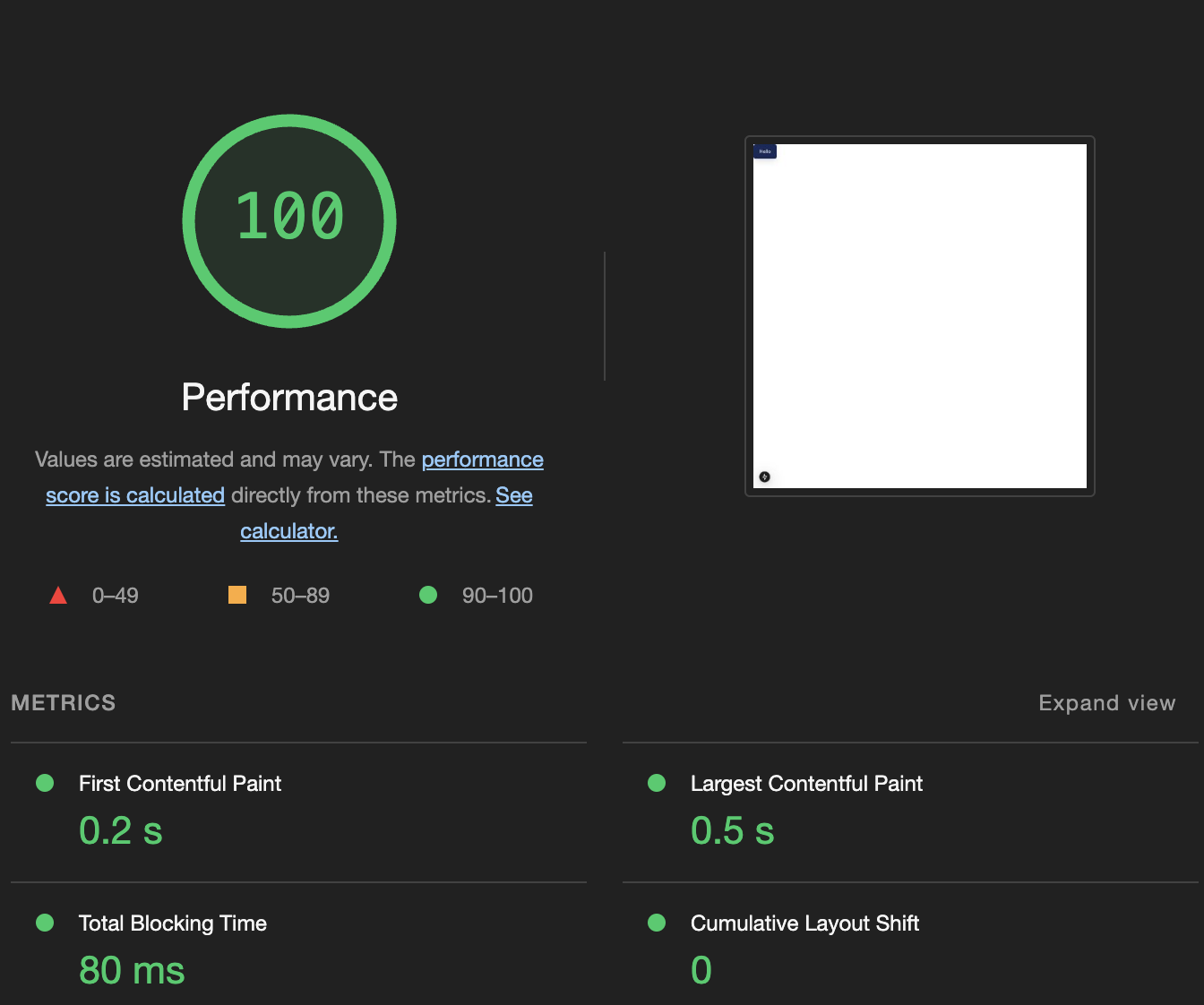Click the green status dot beside First Contentful Paint

45,783
